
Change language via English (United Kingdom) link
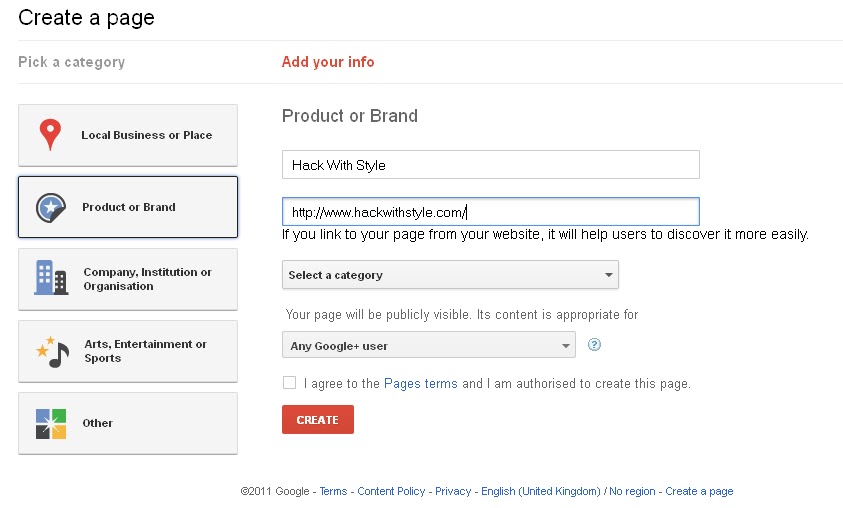[540, 491]
